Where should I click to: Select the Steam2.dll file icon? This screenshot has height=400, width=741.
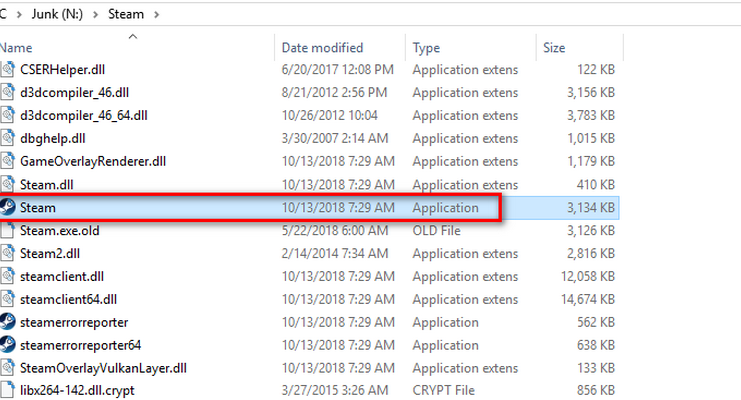click(7, 253)
